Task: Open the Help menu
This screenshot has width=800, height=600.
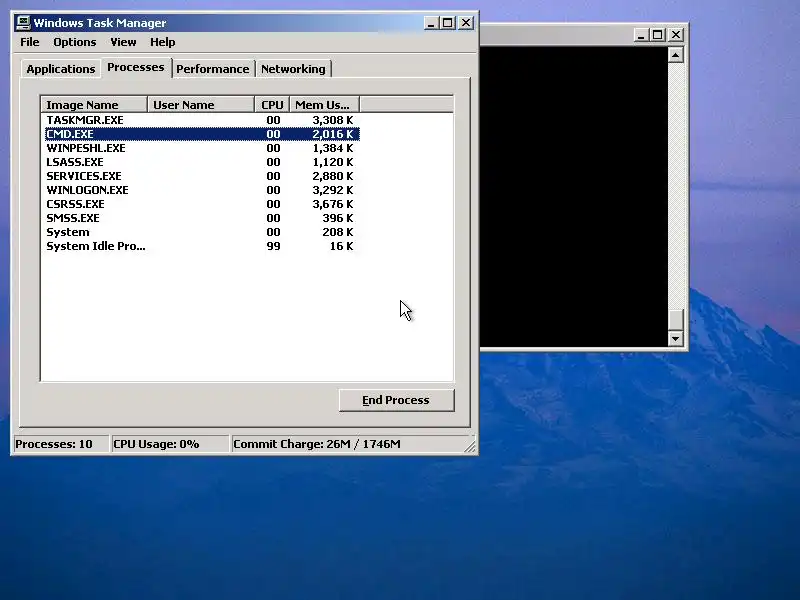Action: (162, 42)
